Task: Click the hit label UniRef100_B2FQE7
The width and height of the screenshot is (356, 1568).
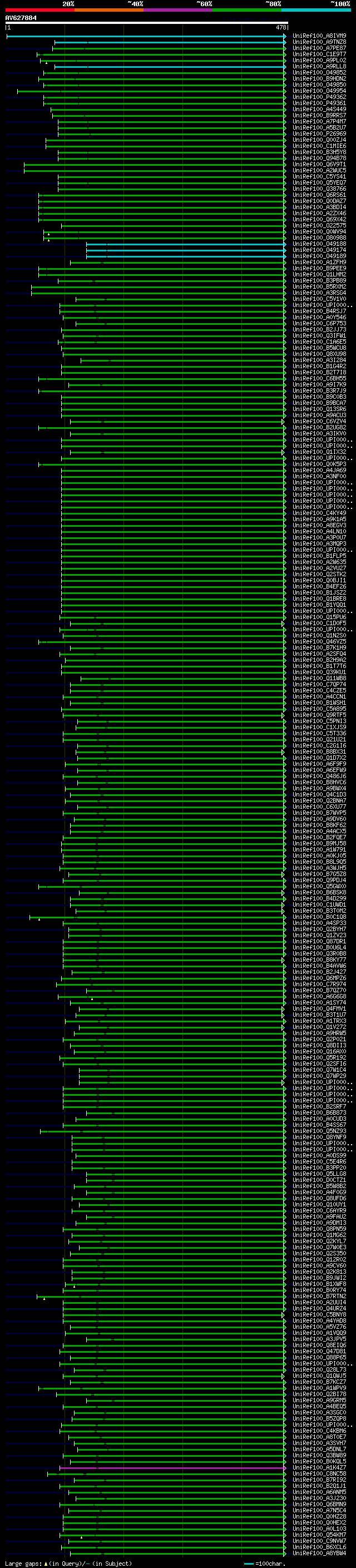Action: [x=319, y=837]
